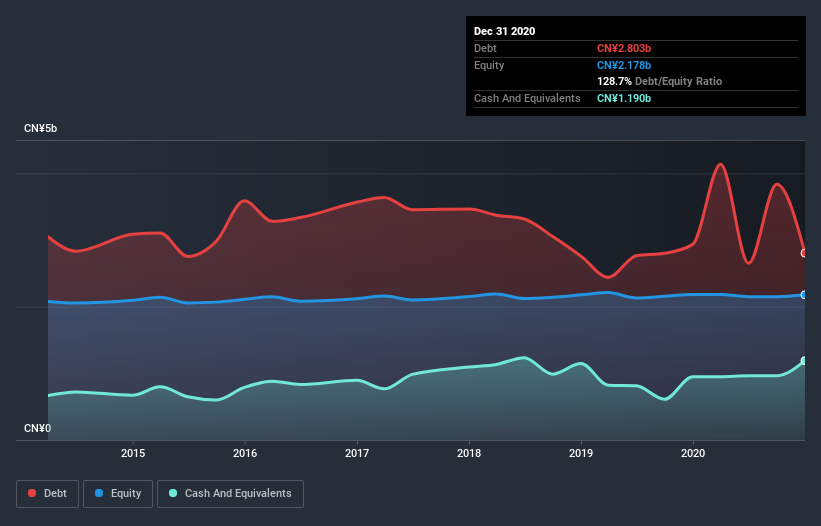The image size is (821, 526).
Task: Click the Debt label in the tooltip
Action: point(485,48)
